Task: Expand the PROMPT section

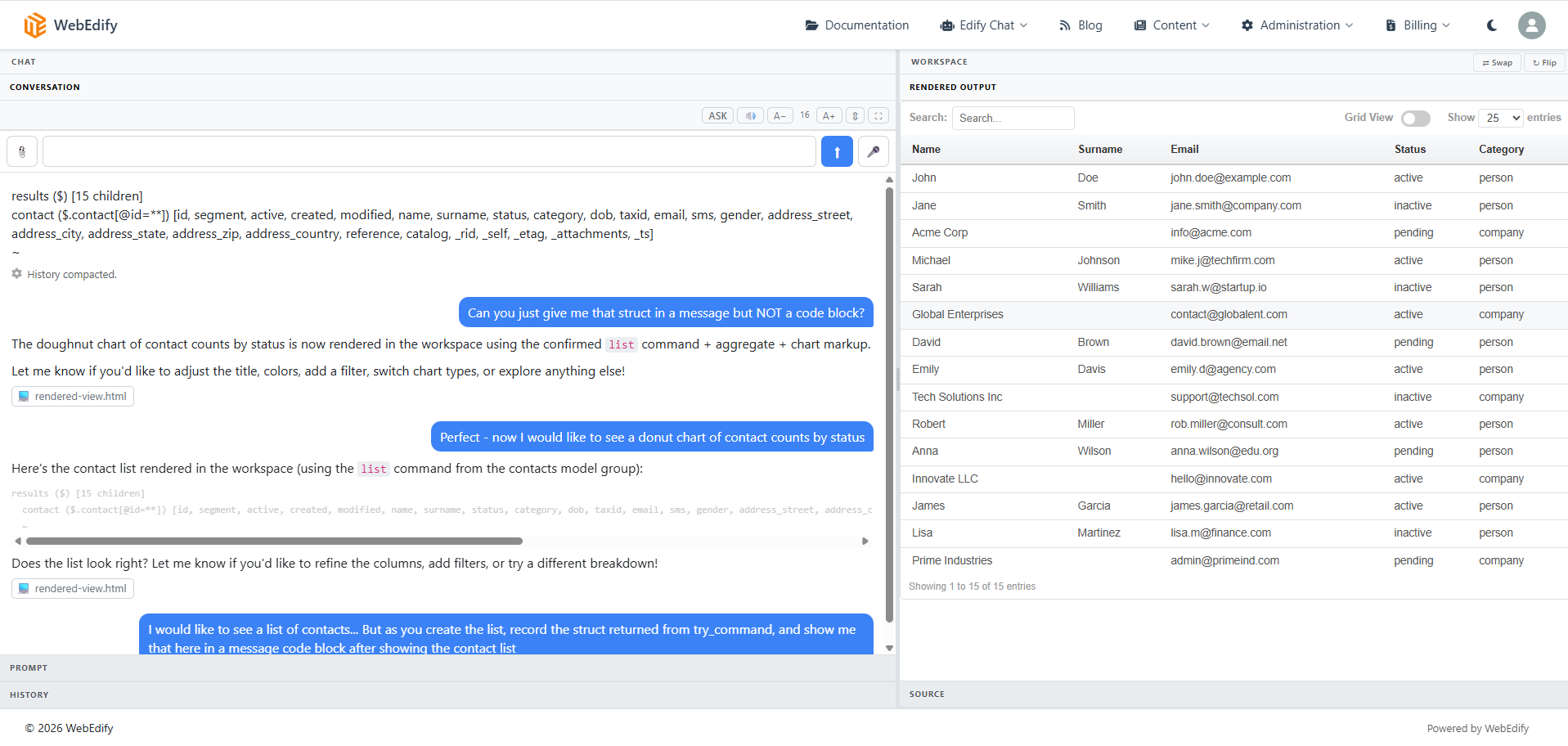Action: click(x=448, y=668)
